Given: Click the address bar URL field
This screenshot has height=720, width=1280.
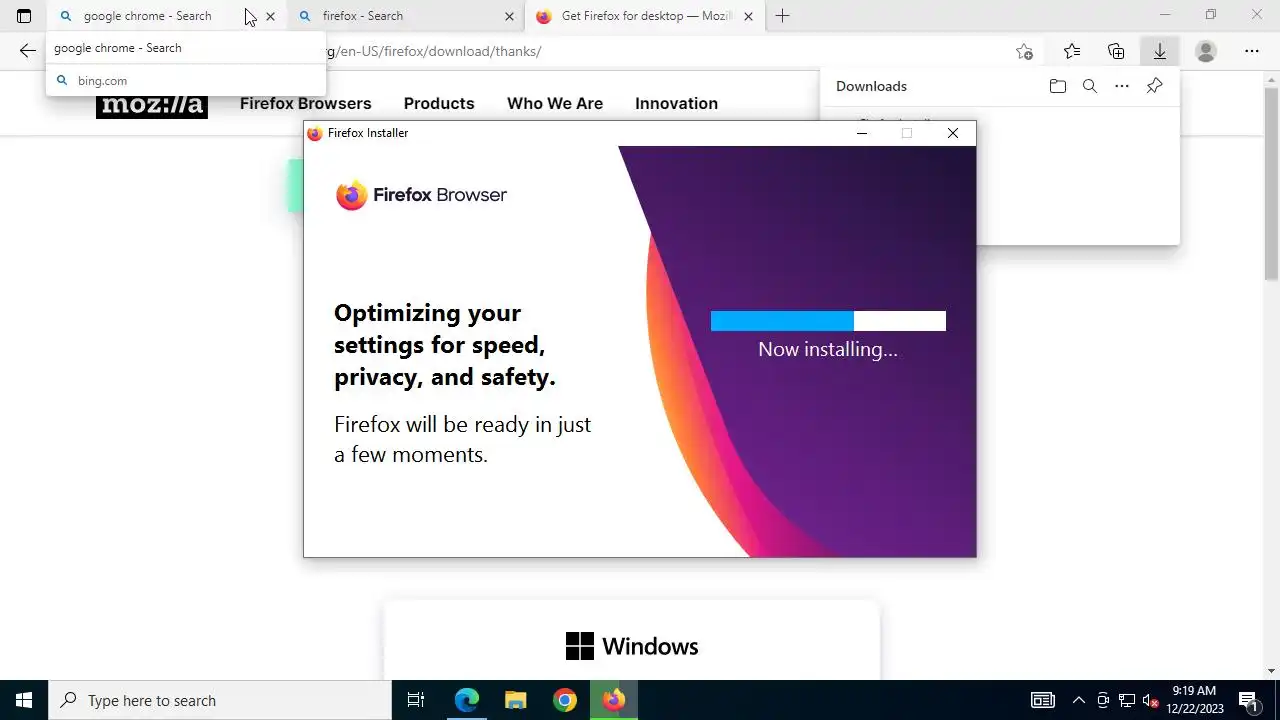Looking at the screenshot, I should (x=660, y=51).
